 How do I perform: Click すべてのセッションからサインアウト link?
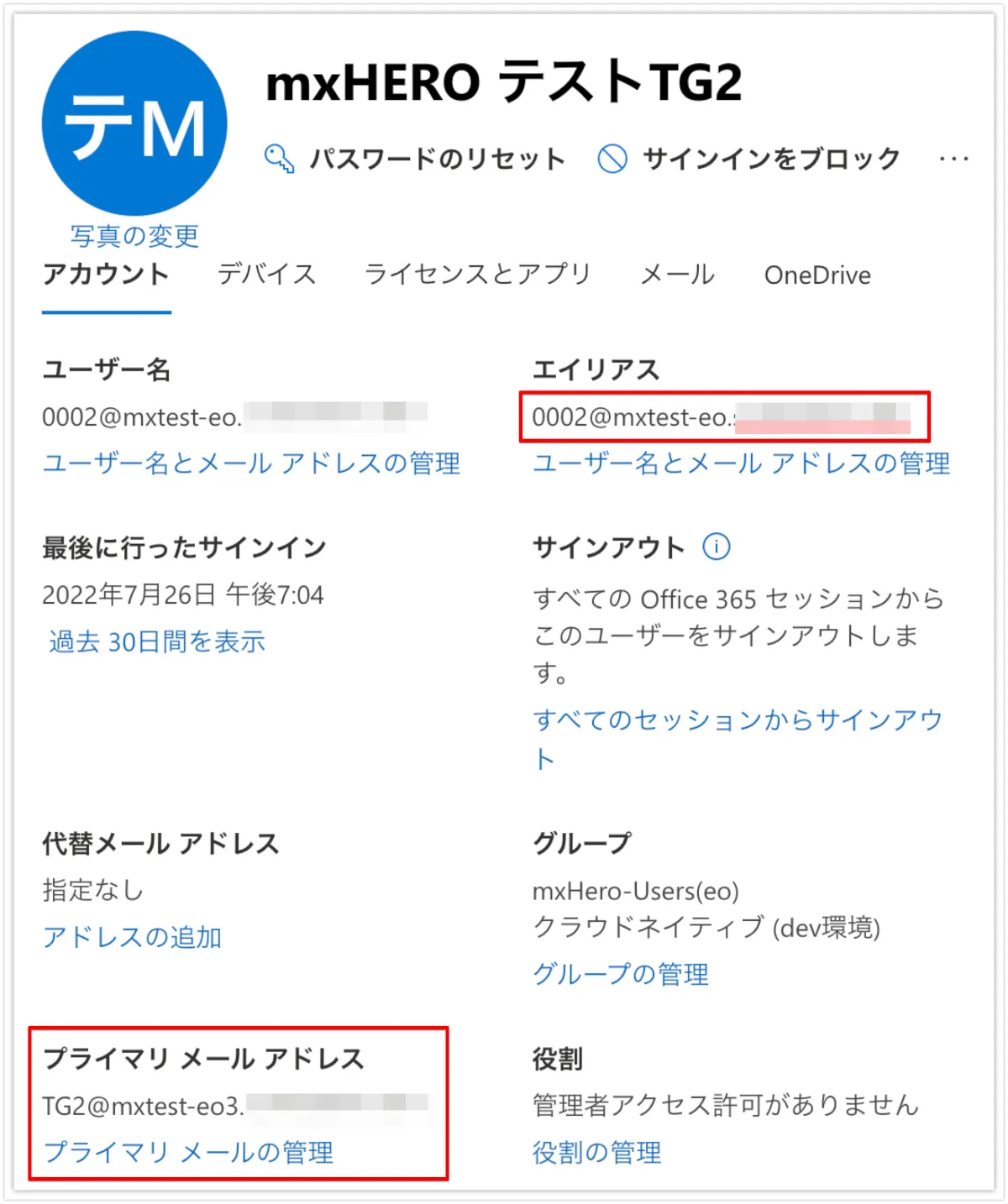(x=738, y=739)
